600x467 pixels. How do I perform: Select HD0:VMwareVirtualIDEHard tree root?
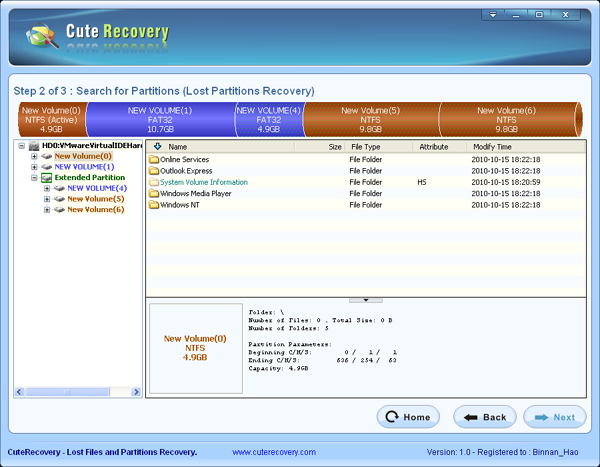[92, 145]
